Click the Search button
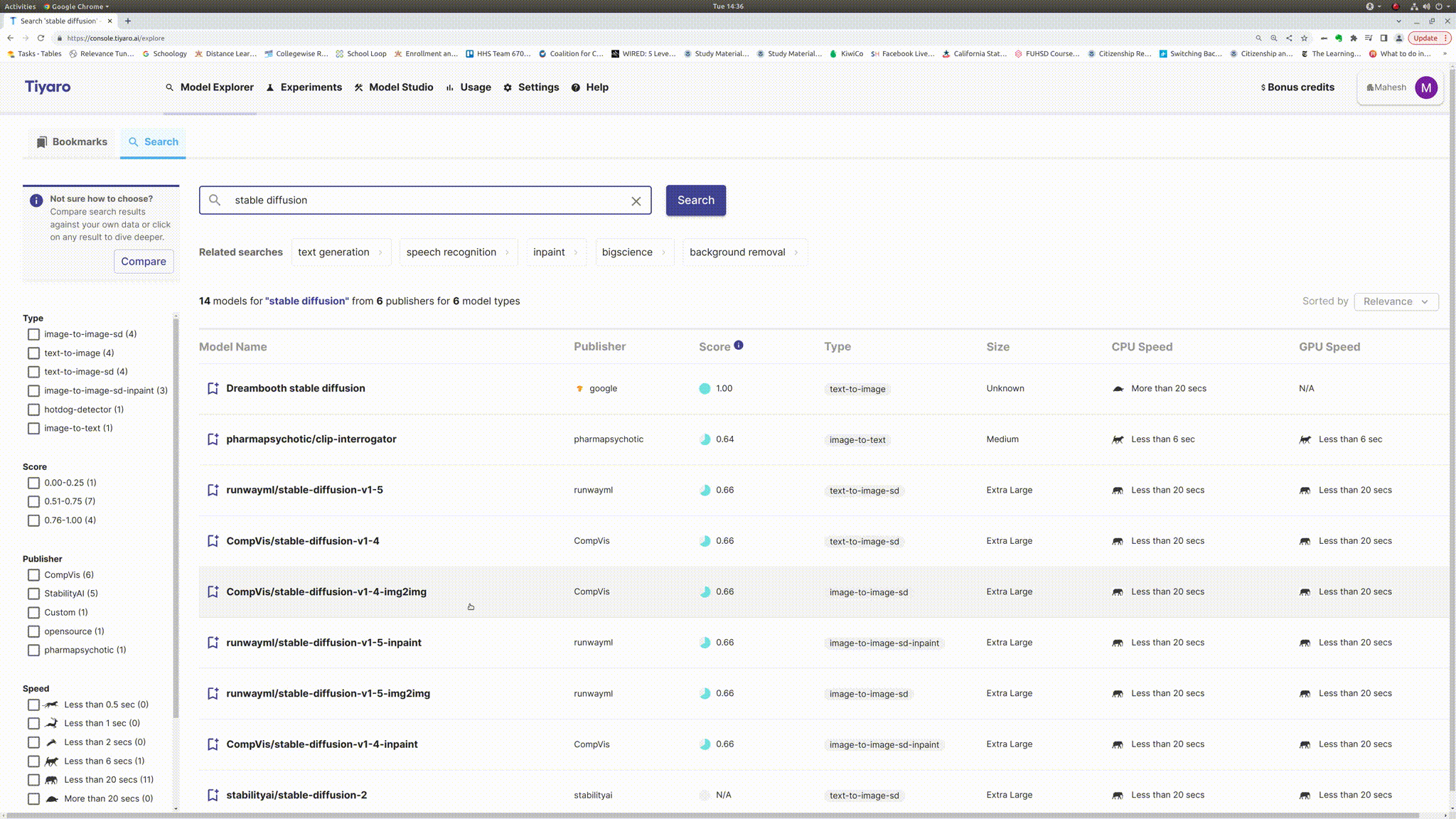The height and width of the screenshot is (819, 1456). [x=695, y=200]
